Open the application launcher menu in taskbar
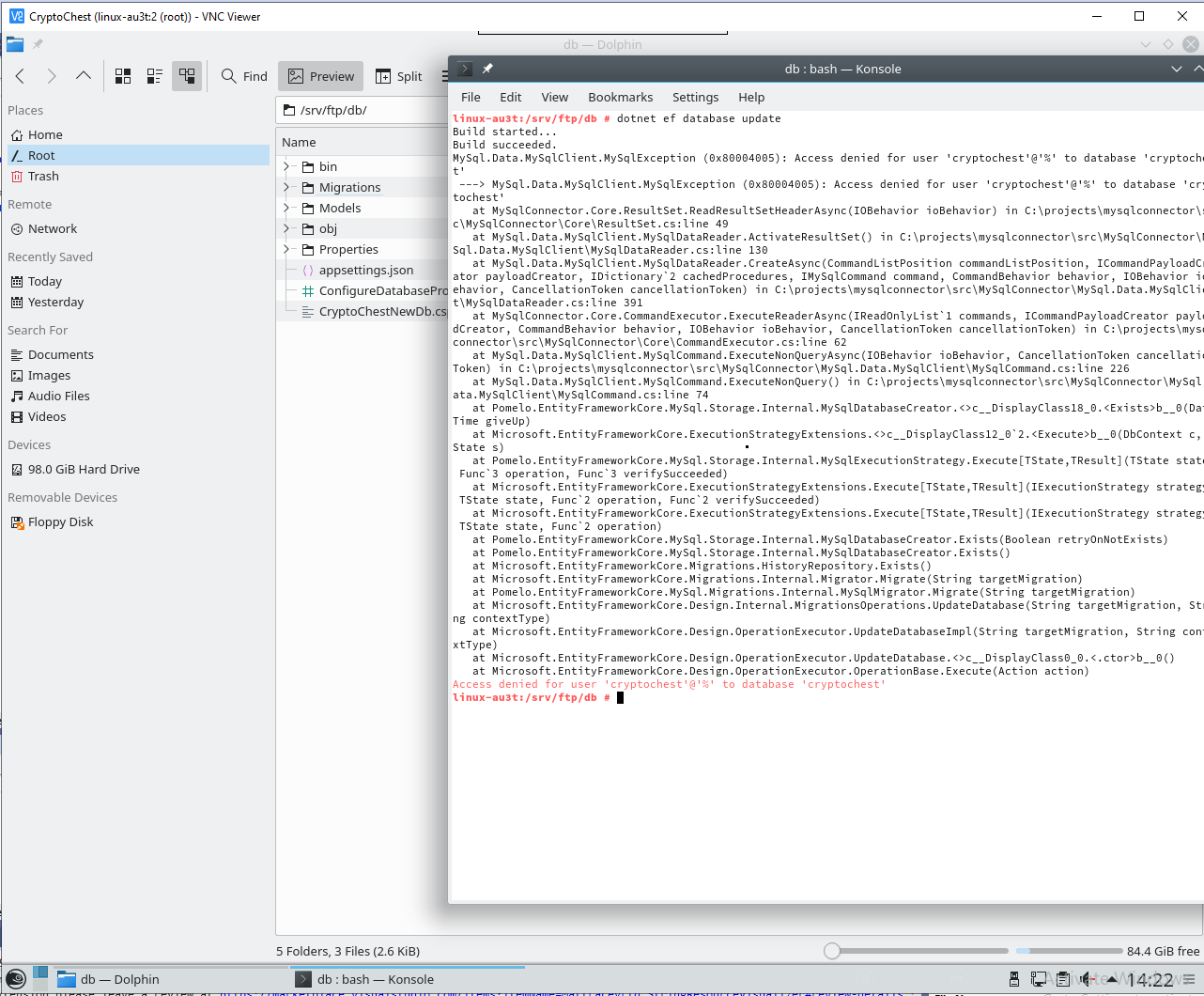The height and width of the screenshot is (996, 1204). [x=15, y=979]
